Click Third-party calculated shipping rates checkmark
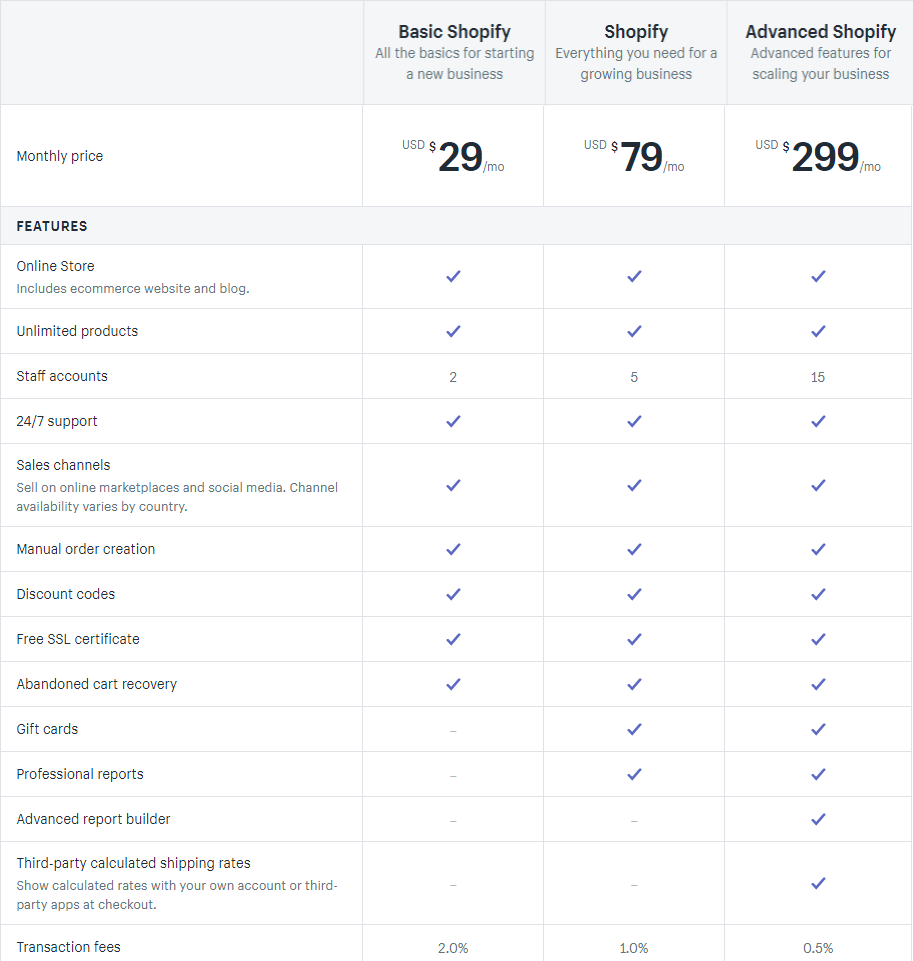 (818, 883)
